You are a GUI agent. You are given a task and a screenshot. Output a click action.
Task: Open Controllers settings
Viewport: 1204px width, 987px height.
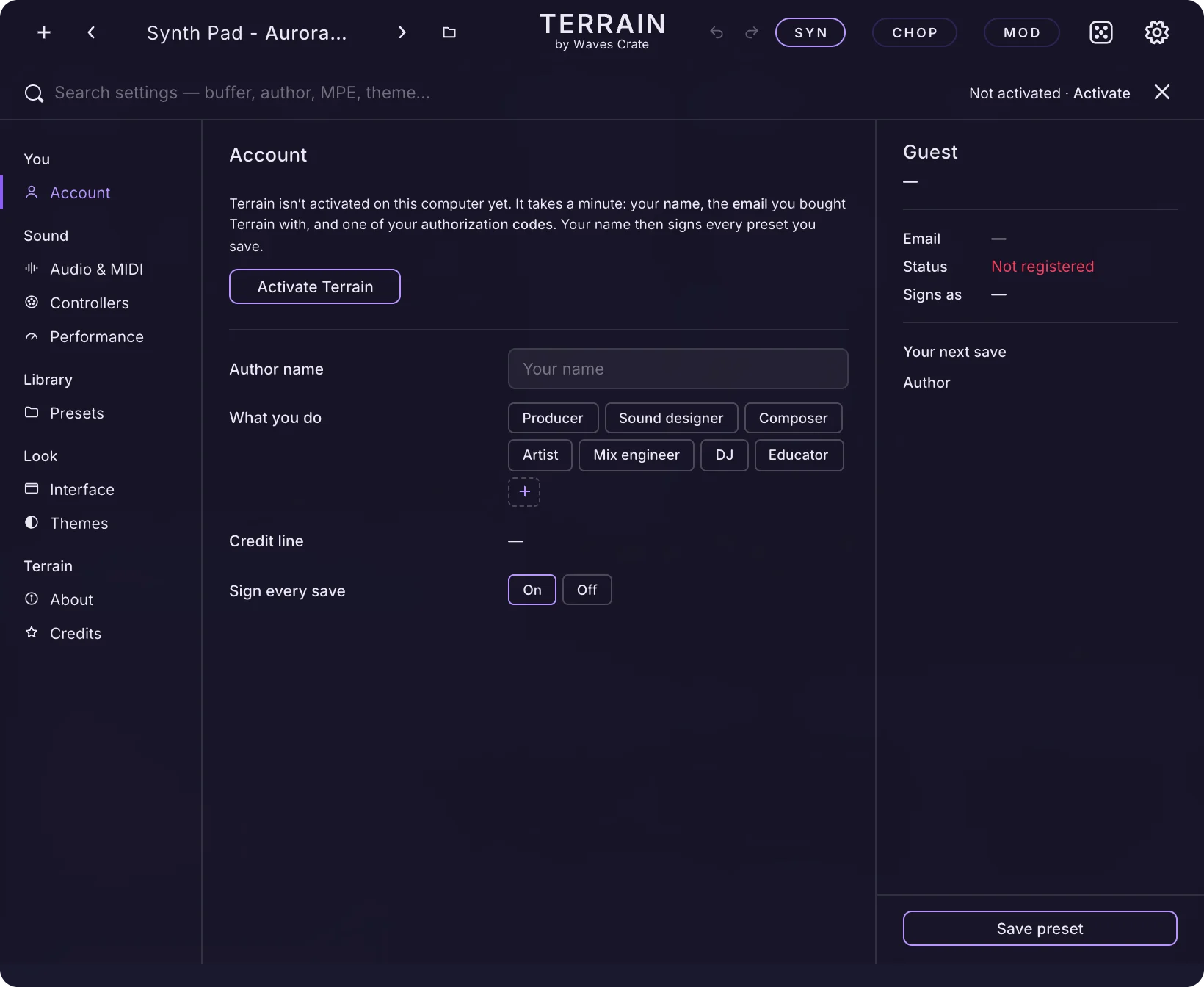coord(101,303)
